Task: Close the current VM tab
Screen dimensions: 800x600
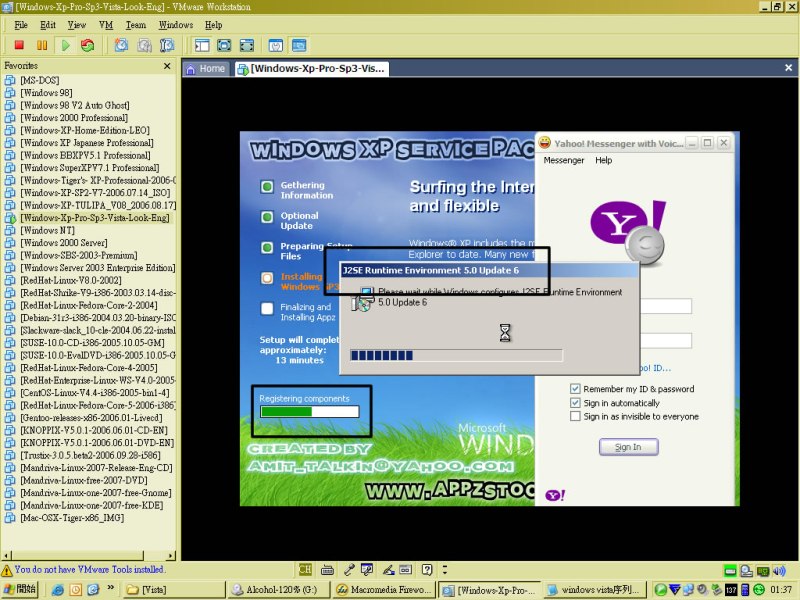Action: (788, 68)
